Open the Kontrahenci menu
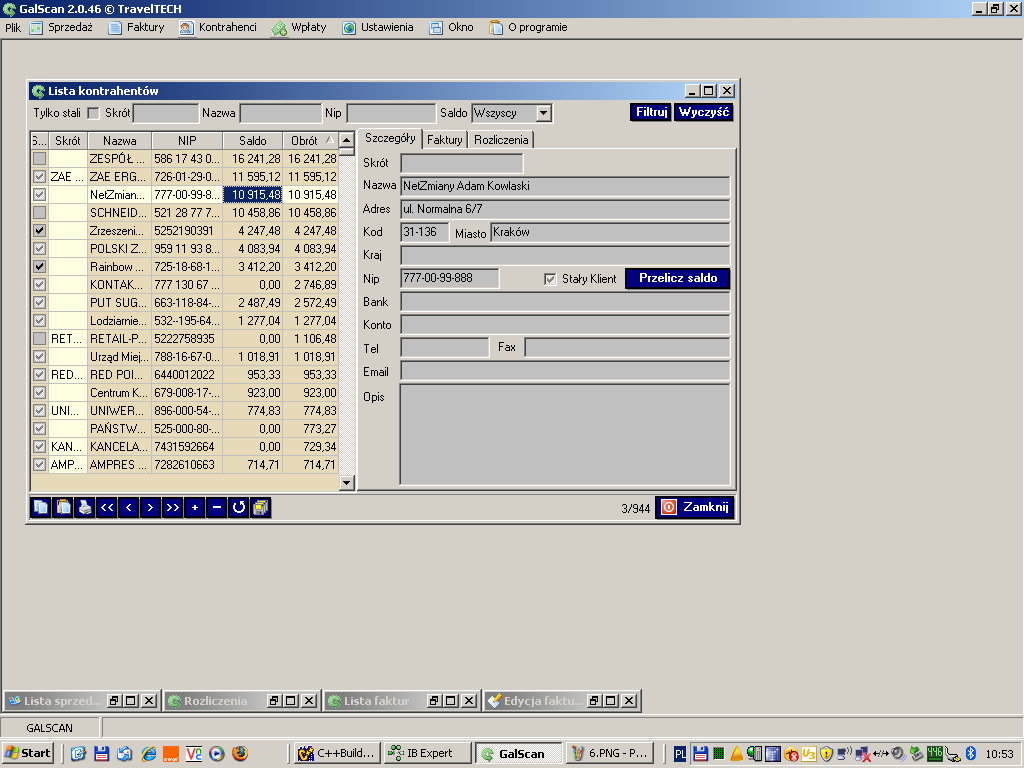Screen dimensions: 1024x768 (218, 27)
